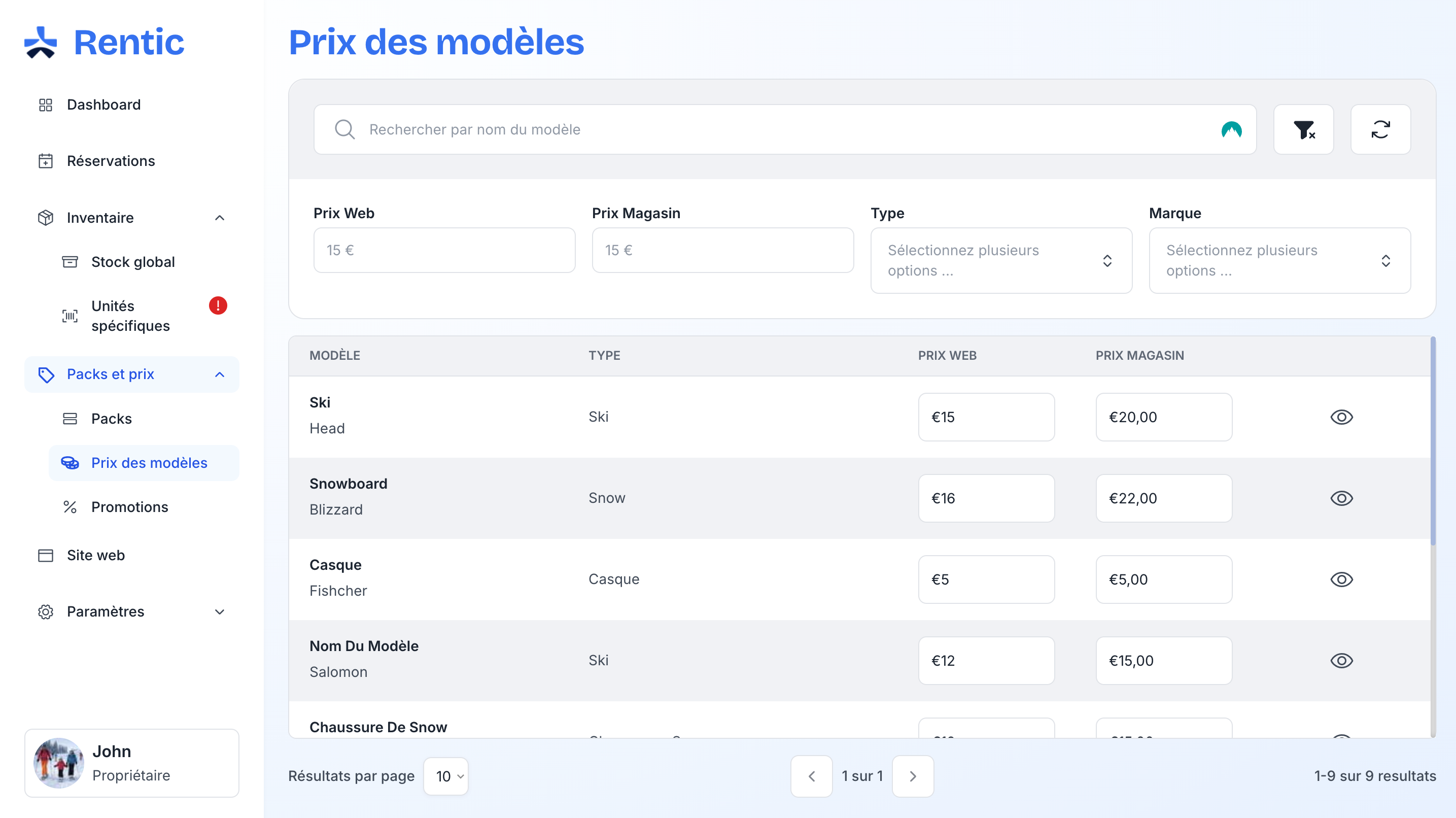Click the table vertical scrollbar
Screen dimensions: 1456x818
(1433, 441)
